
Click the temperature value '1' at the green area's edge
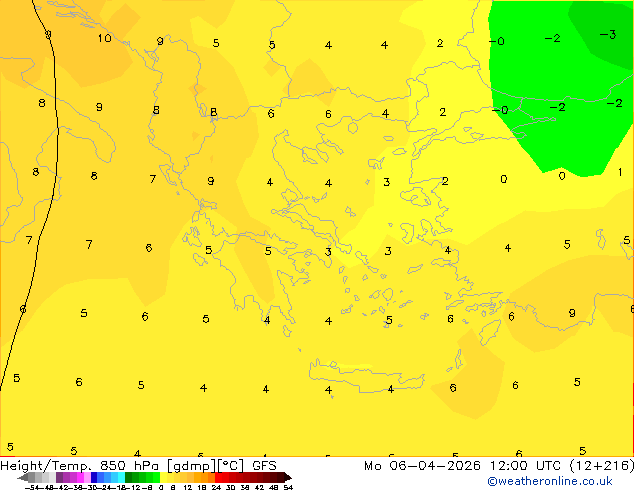pos(620,172)
